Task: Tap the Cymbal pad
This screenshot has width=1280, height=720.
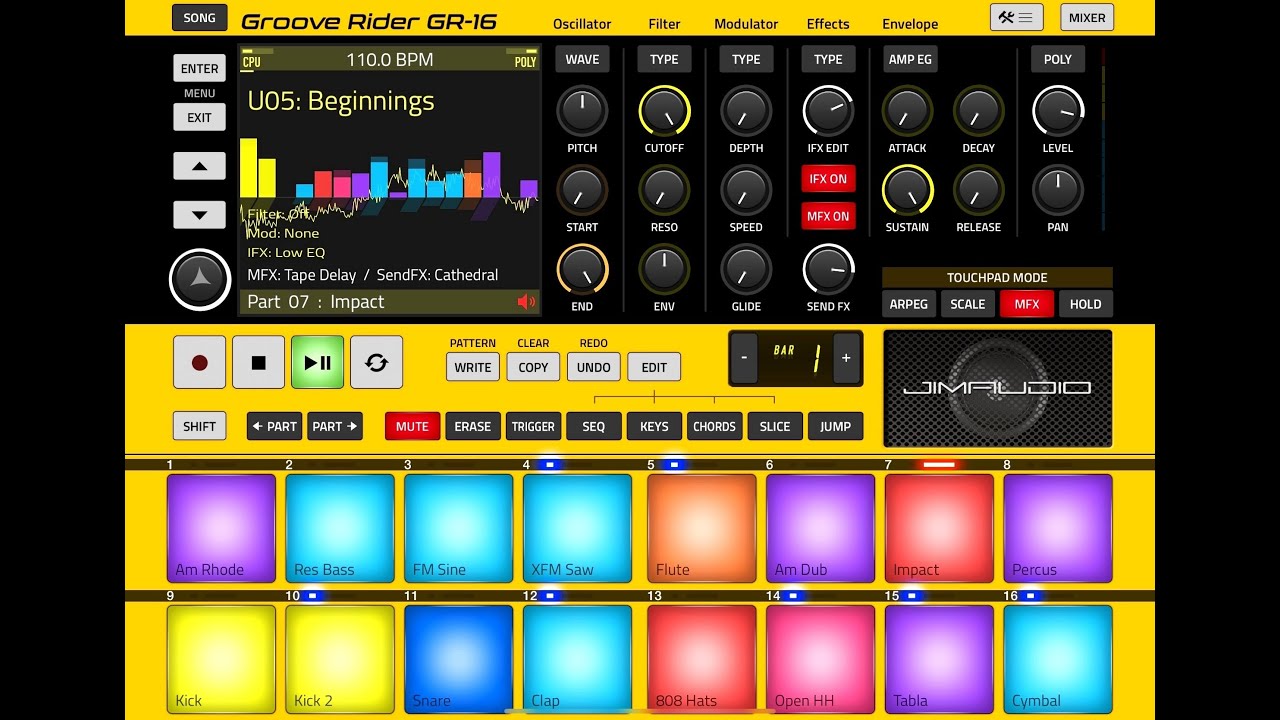Action: click(1058, 659)
